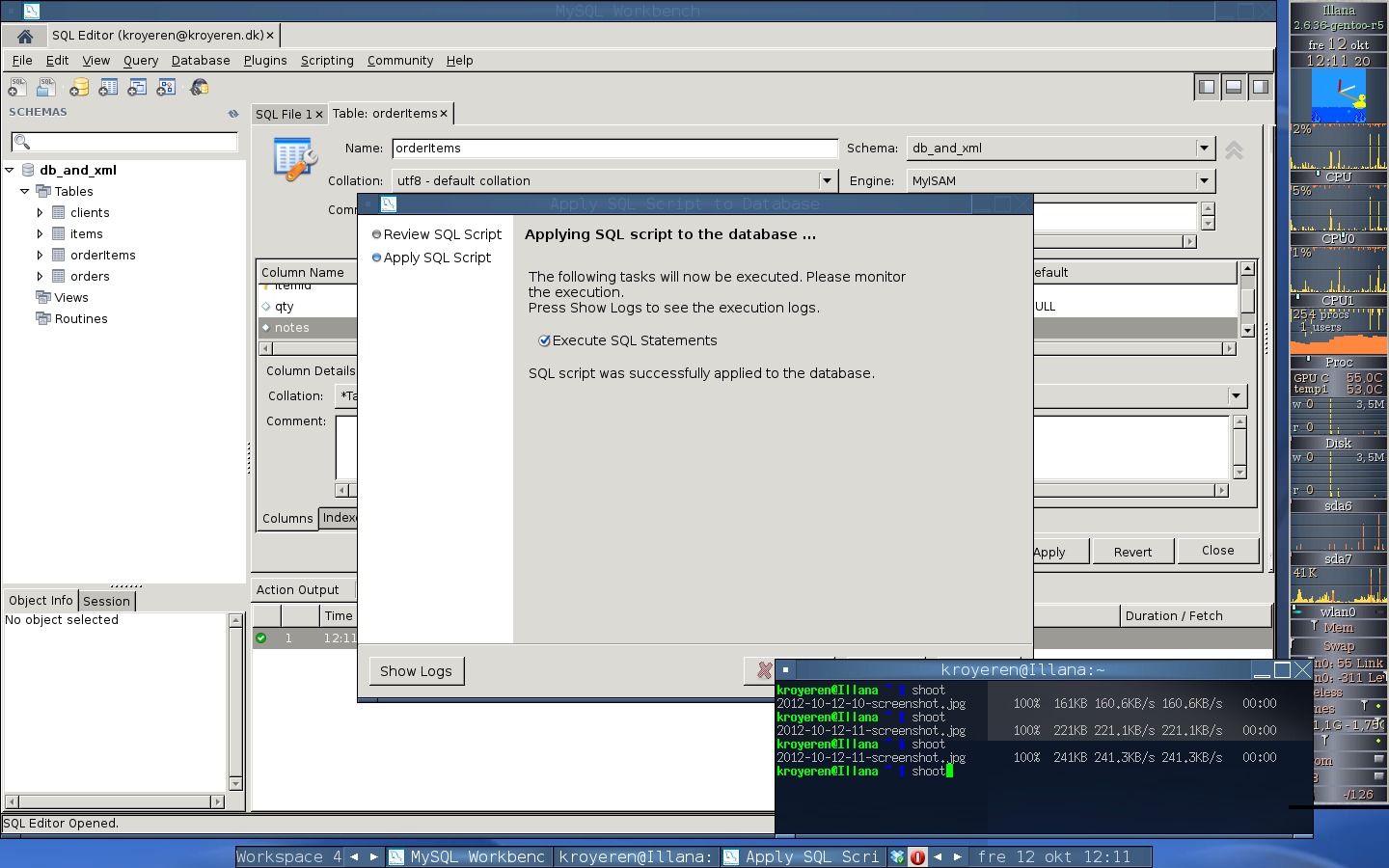
Task: Click the new SQL tab icon
Action: coord(17,88)
